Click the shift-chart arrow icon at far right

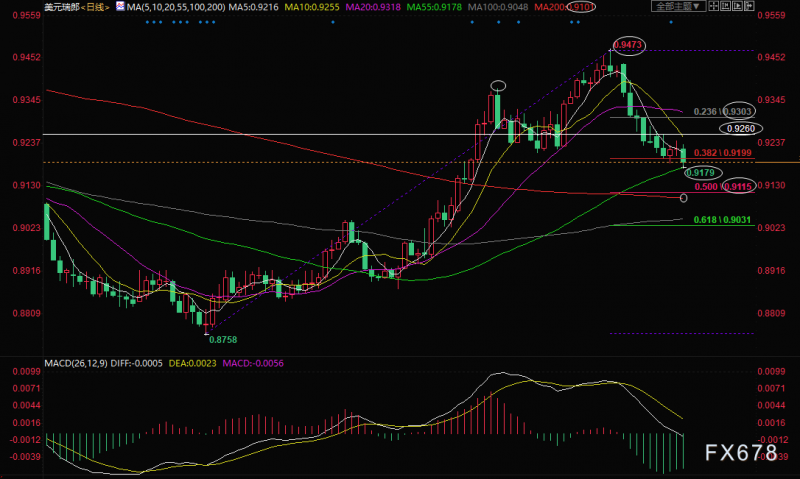tap(749, 6)
